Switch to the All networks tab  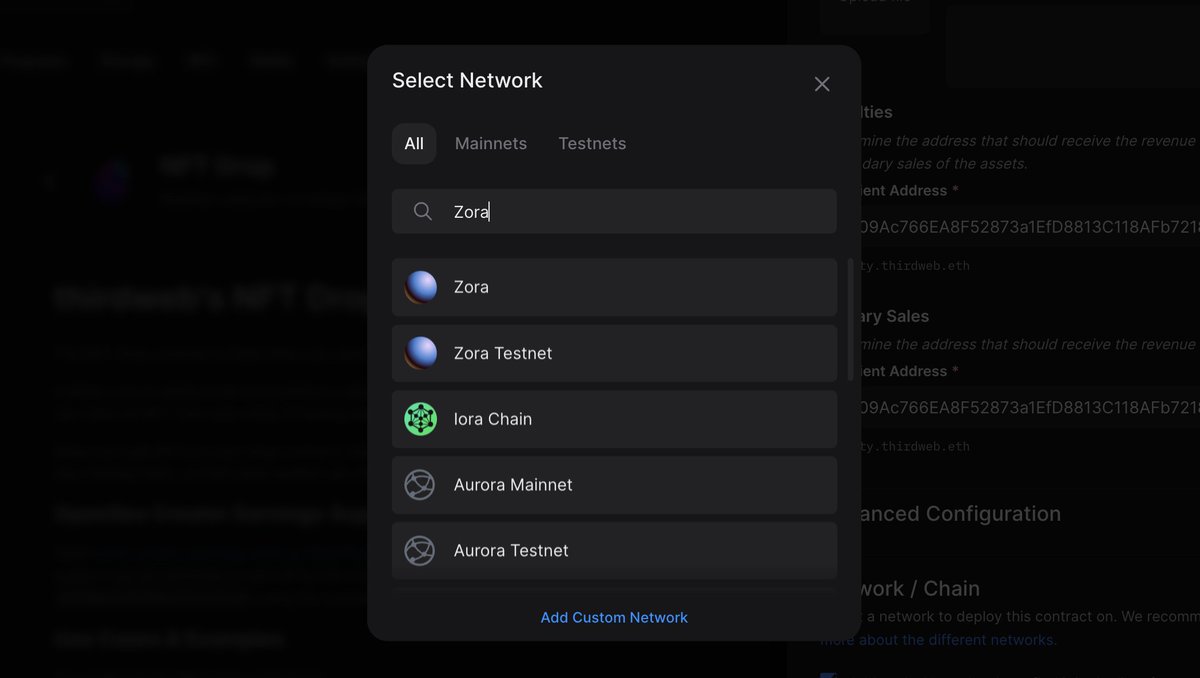coord(414,143)
